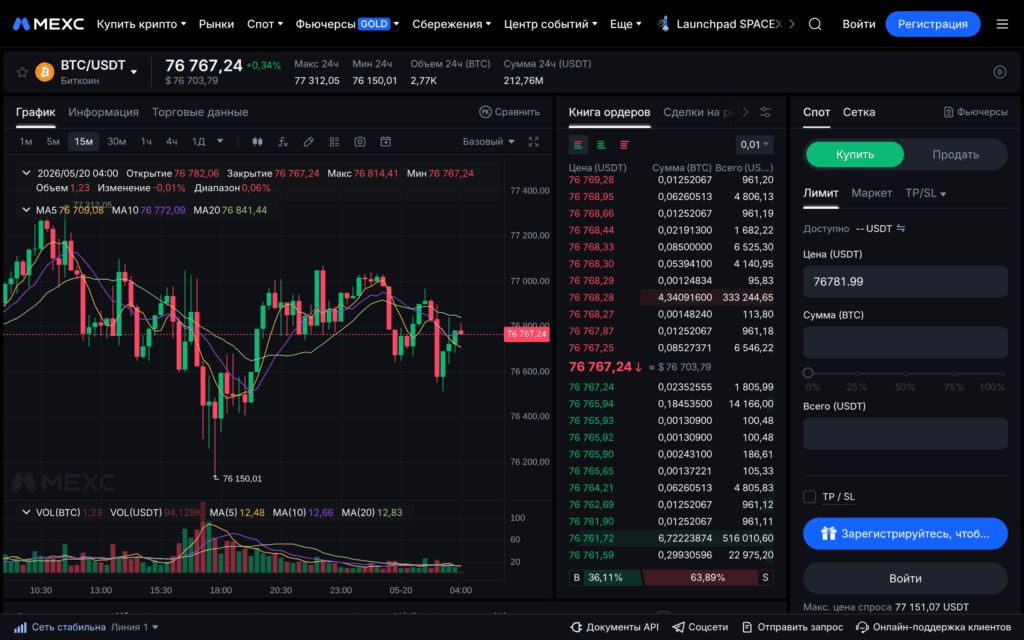Click the Launchpad rocket icon

click(664, 24)
